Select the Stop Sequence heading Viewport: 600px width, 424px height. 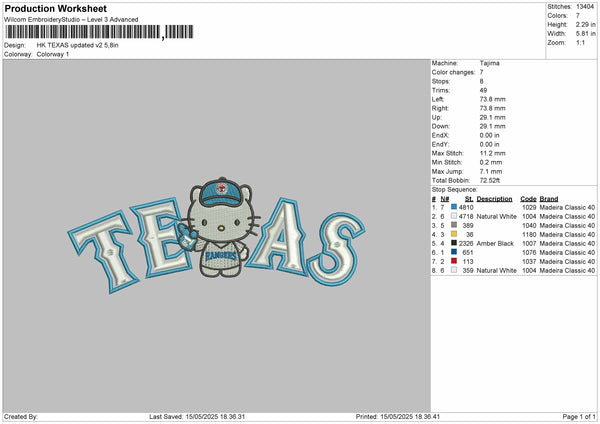click(x=453, y=187)
